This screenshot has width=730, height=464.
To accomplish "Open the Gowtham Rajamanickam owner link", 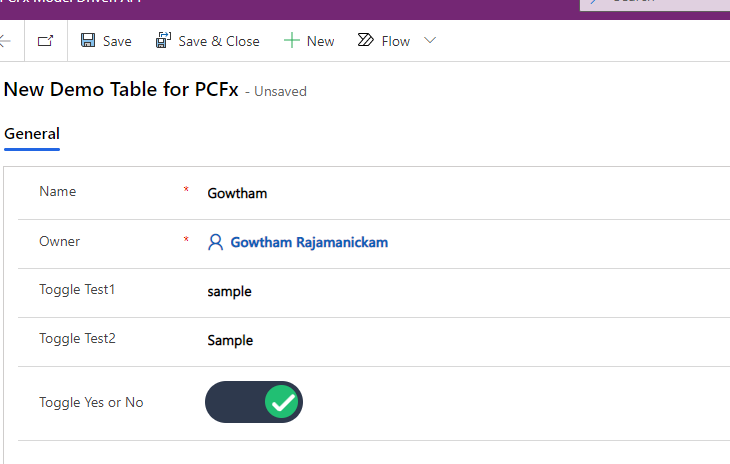I will click(x=309, y=242).
